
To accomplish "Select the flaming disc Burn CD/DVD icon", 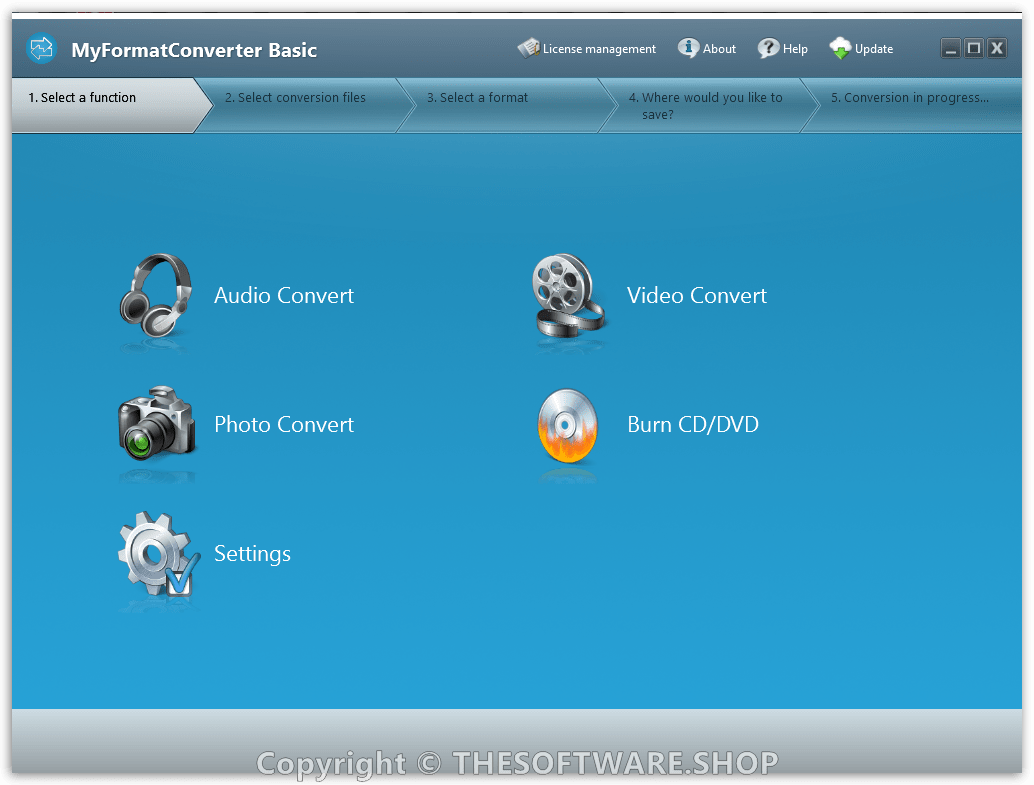I will pyautogui.click(x=568, y=425).
